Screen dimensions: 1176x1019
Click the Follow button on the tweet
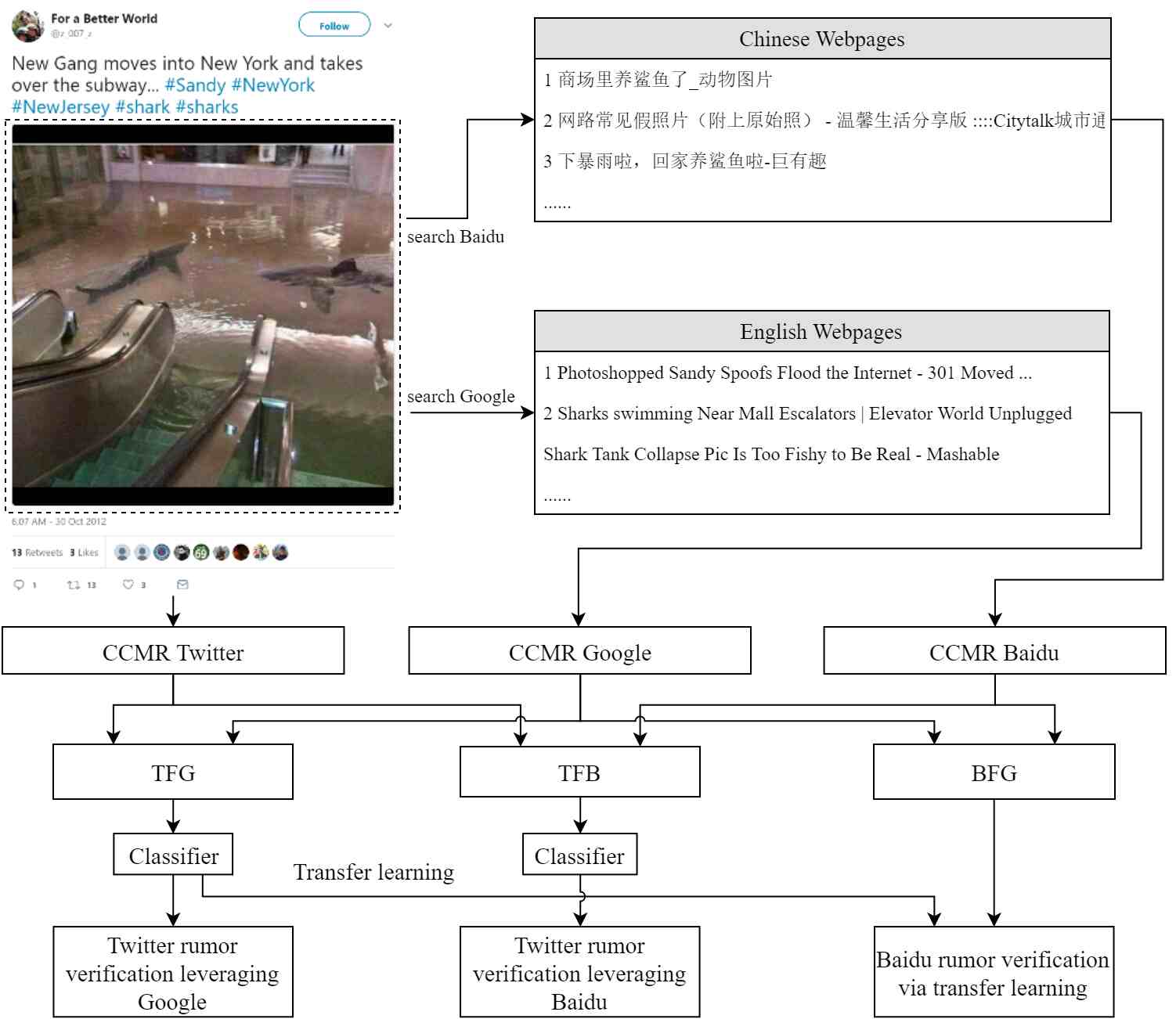[334, 25]
